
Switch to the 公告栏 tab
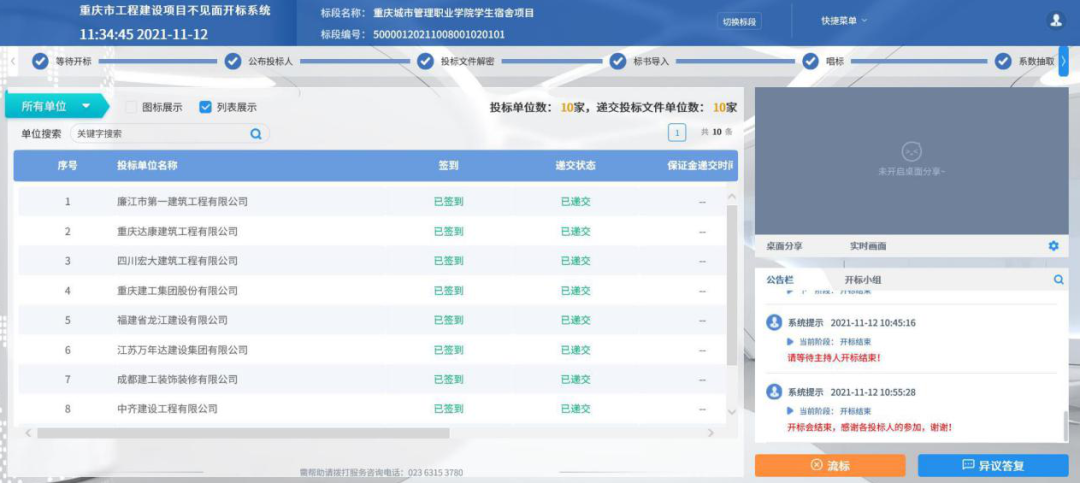[780, 280]
